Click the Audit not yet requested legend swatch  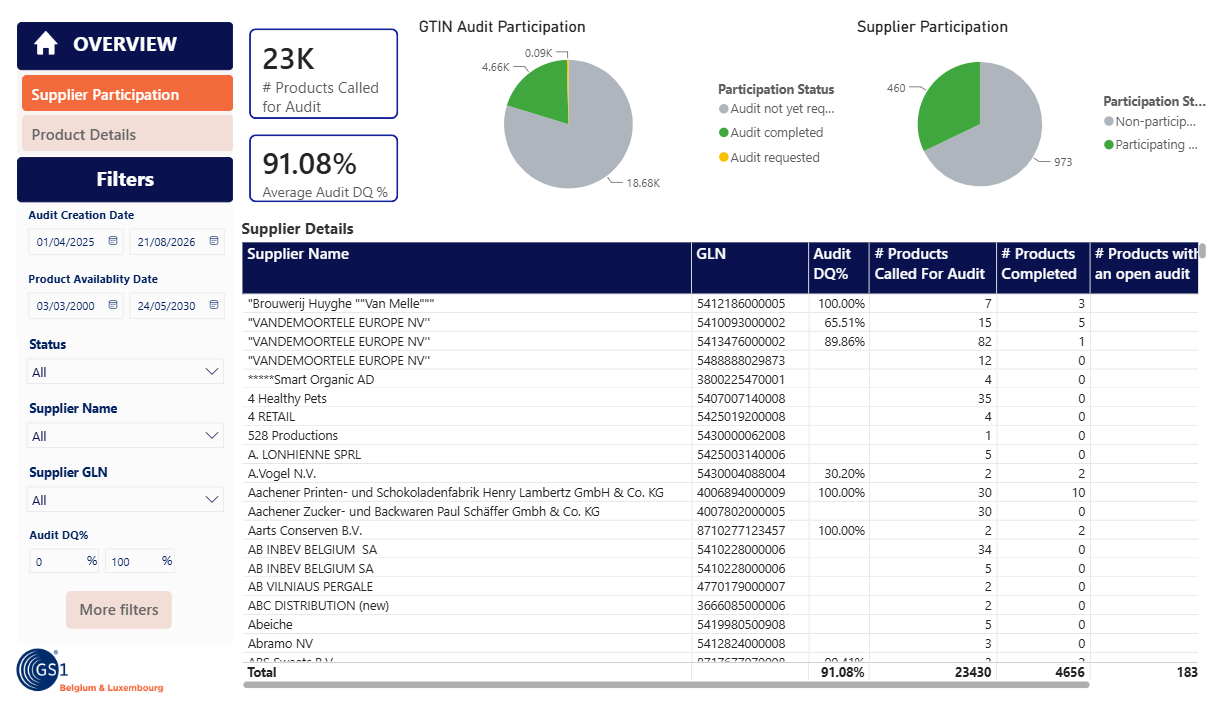pyautogui.click(x=723, y=109)
